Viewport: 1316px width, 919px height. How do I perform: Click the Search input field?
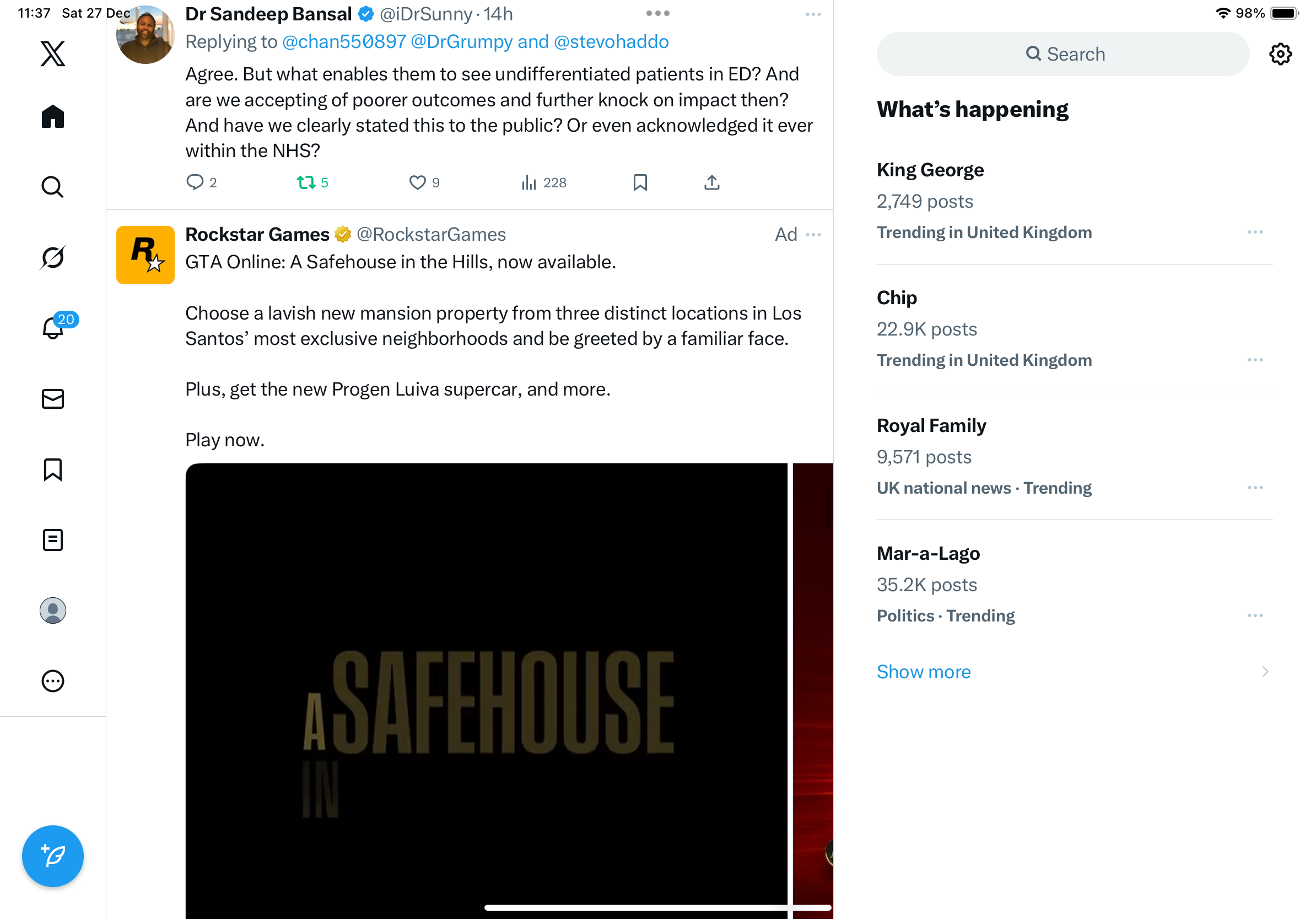1063,54
